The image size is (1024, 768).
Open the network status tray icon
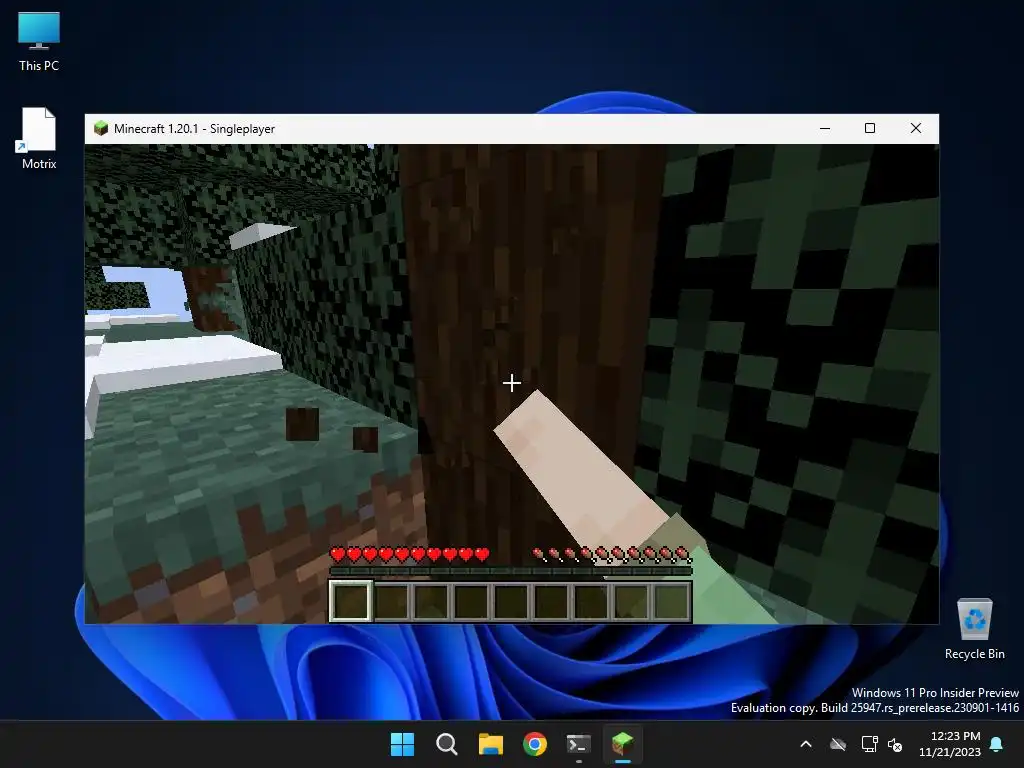869,744
